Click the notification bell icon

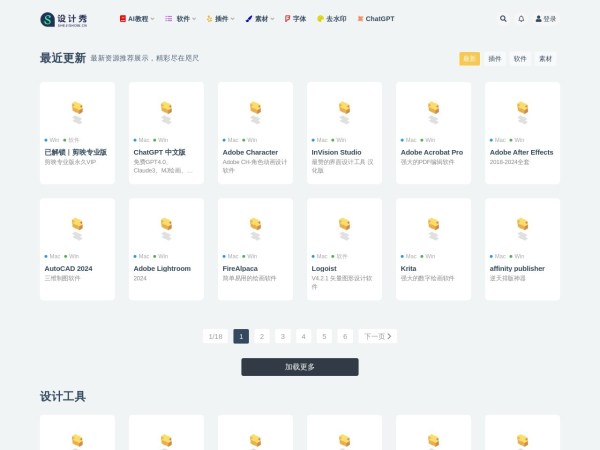coord(521,19)
